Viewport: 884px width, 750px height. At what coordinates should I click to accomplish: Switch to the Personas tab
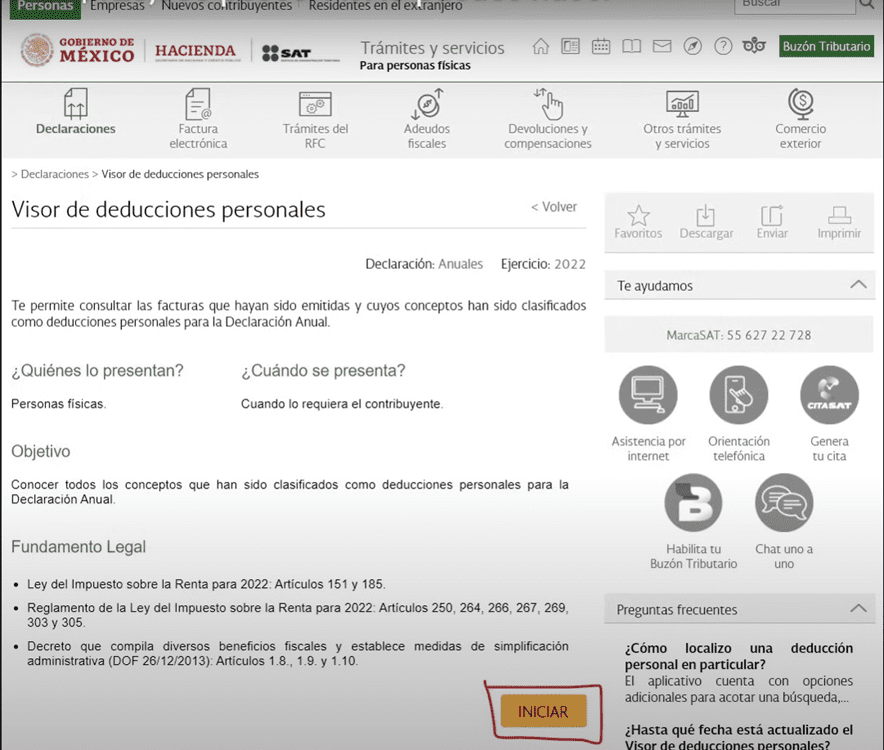point(44,5)
